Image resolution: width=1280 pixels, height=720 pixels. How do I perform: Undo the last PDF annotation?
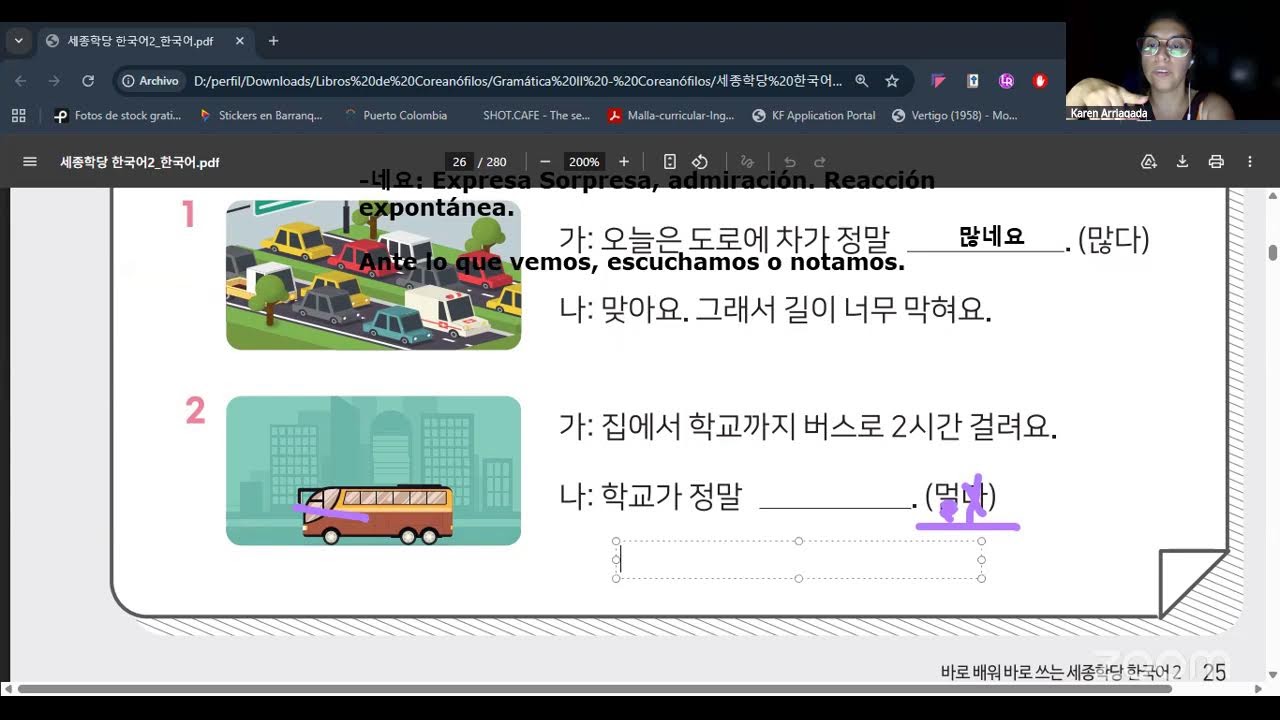789,162
